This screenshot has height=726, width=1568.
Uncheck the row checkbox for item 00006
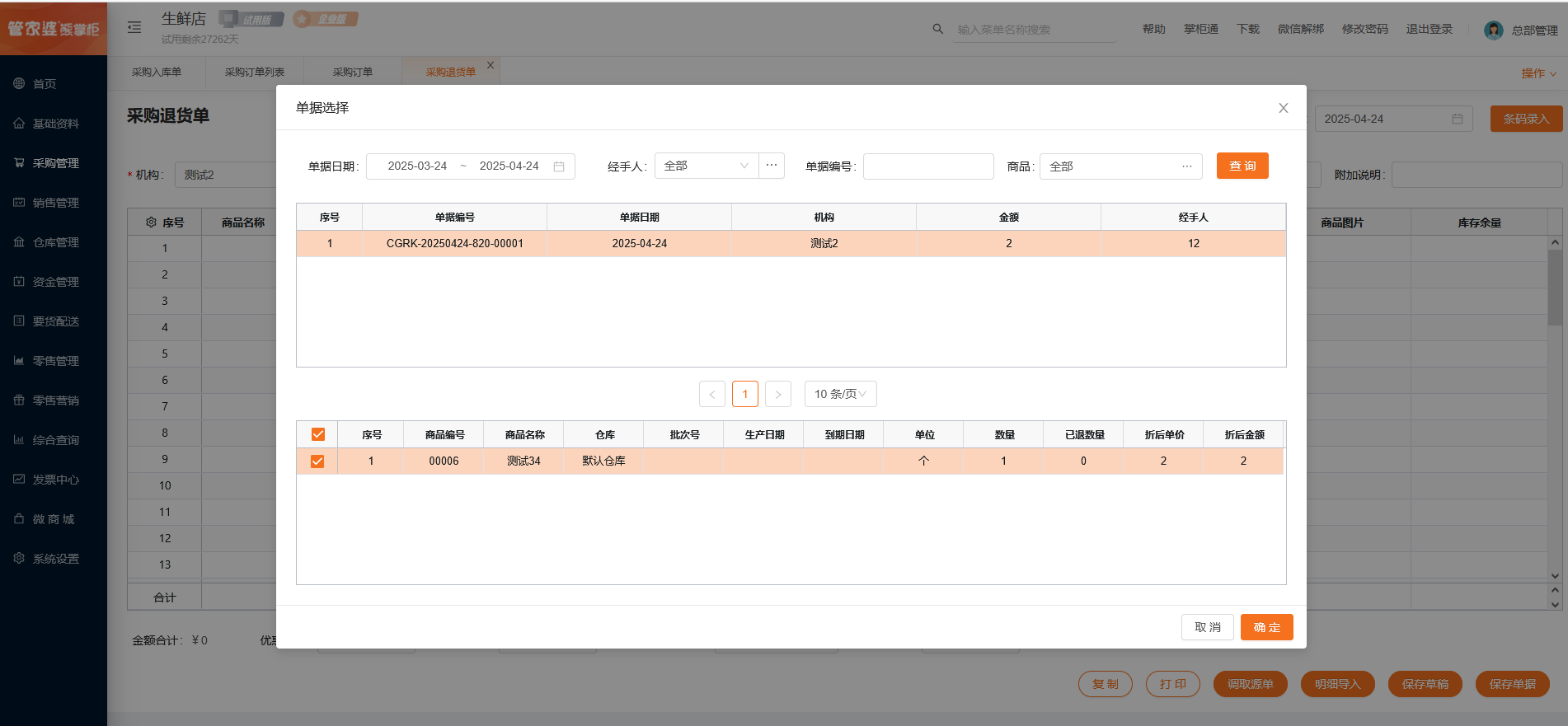tap(317, 461)
